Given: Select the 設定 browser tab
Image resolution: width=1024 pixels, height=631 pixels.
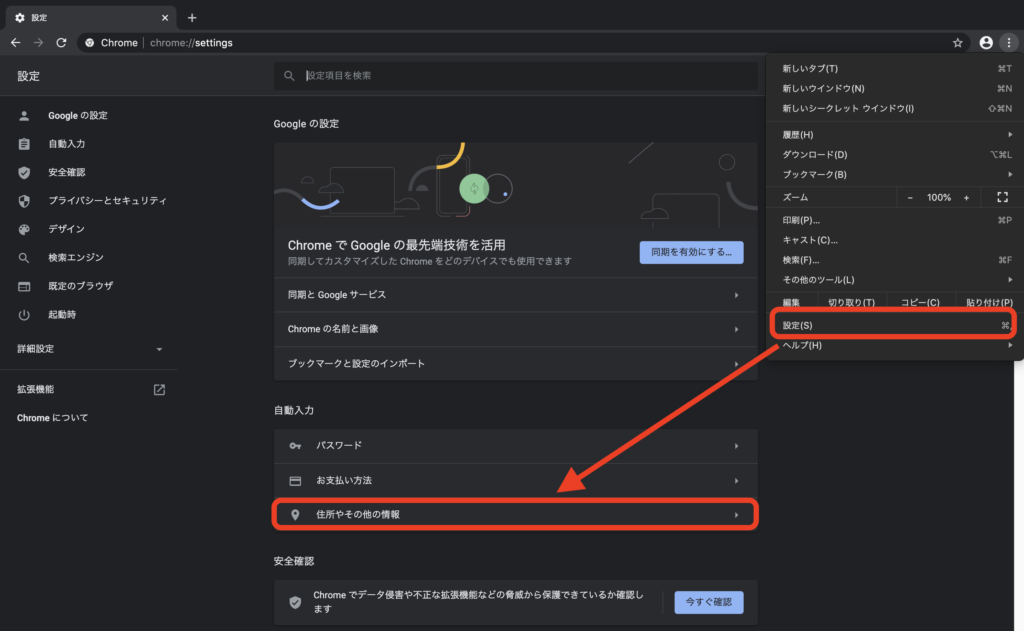Looking at the screenshot, I should (91, 18).
